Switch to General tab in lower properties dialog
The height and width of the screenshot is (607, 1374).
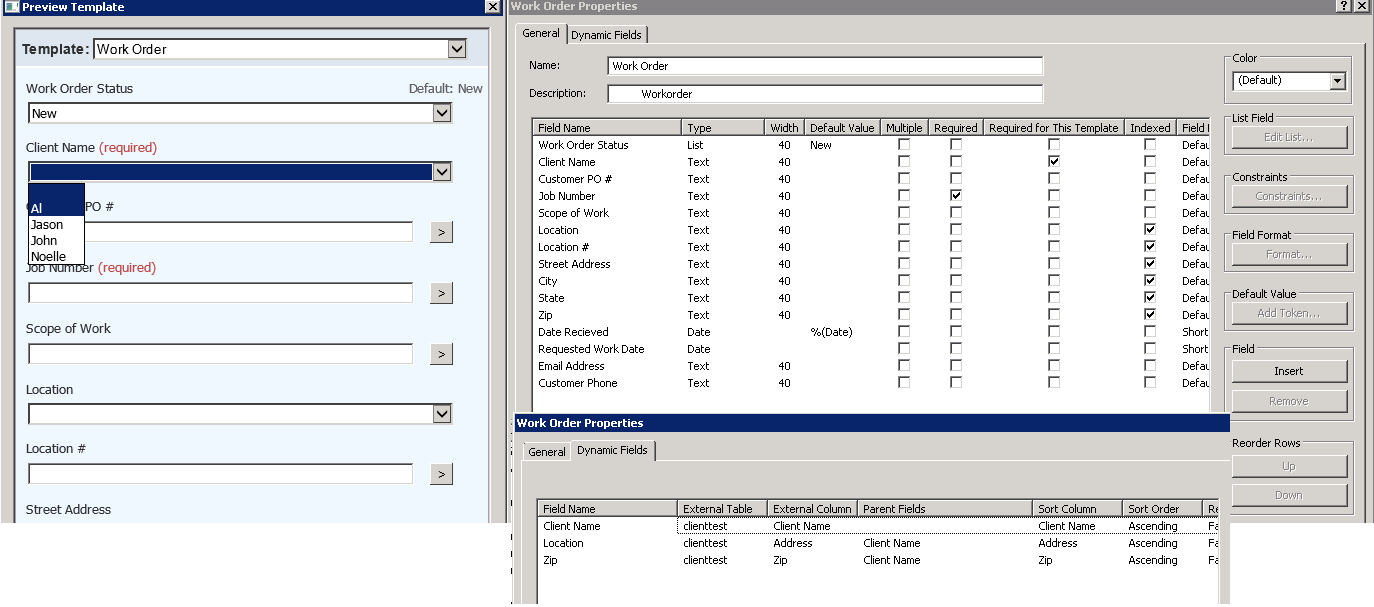[547, 452]
